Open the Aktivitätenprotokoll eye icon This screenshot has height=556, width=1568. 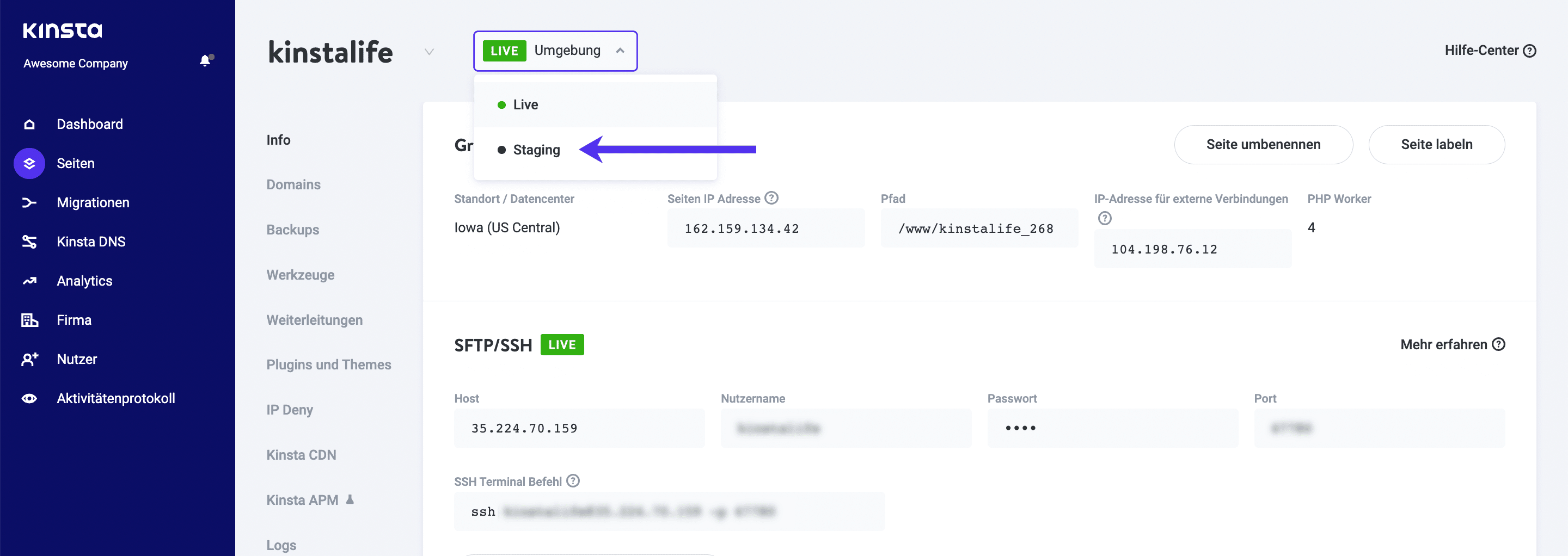click(29, 398)
